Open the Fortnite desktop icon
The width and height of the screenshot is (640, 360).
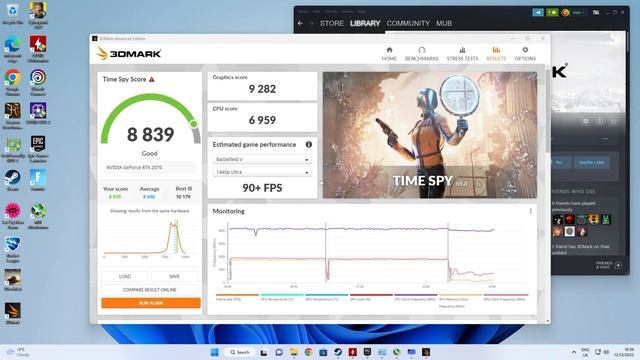[38, 180]
